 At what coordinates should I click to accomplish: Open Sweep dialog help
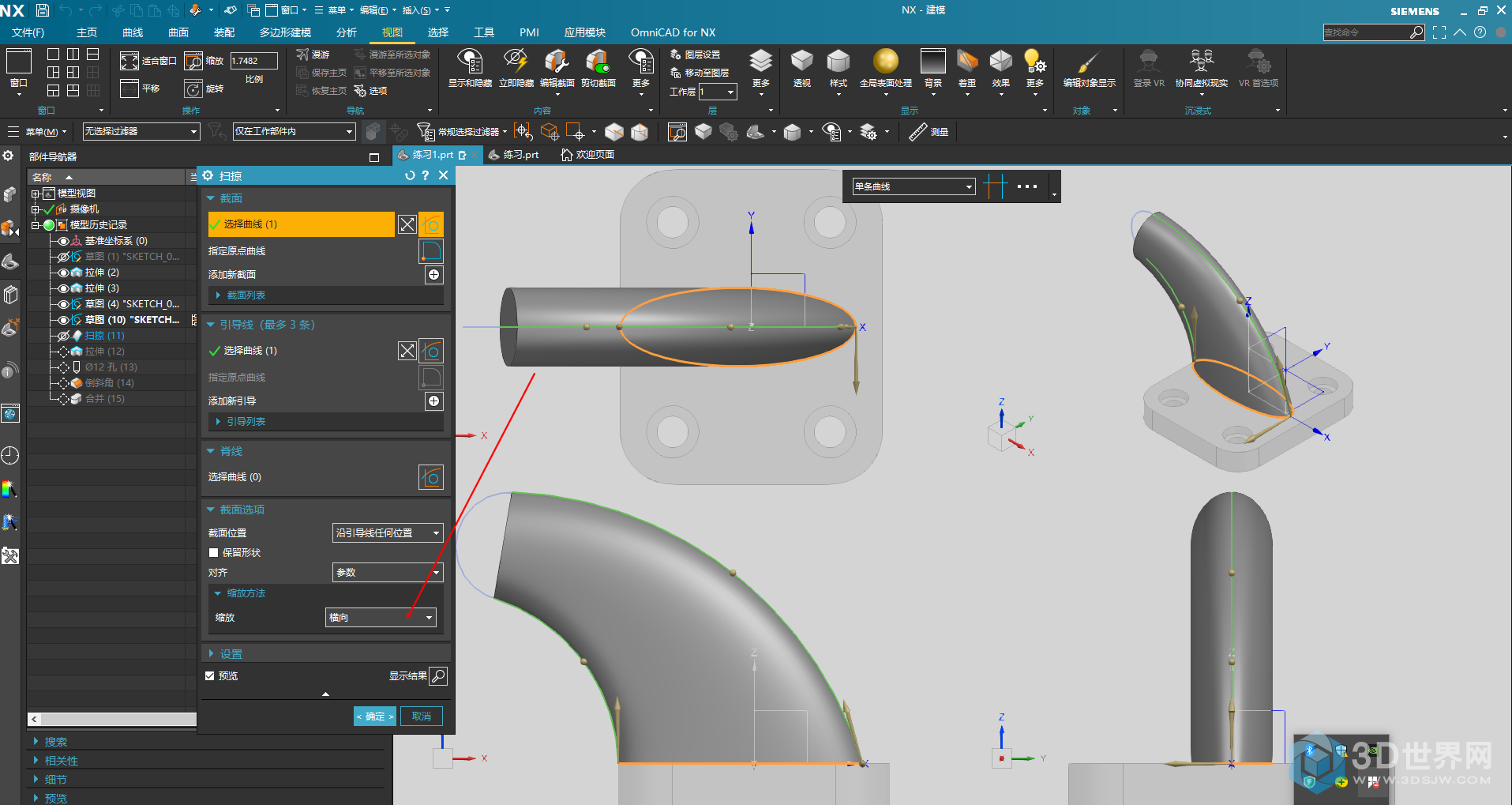click(x=426, y=175)
